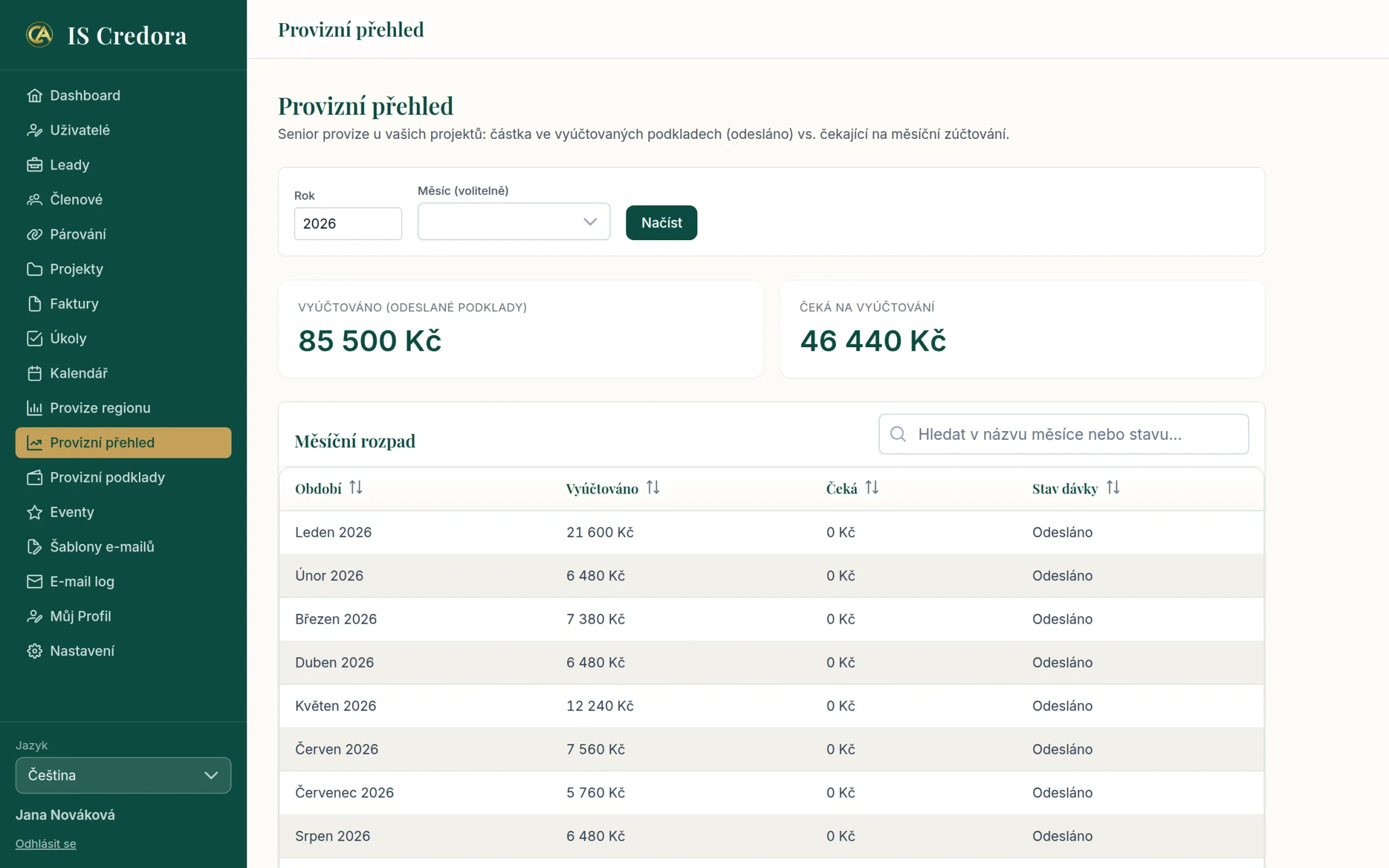Viewport: 1389px width, 868px height.
Task: Click the E-mail log envelope icon
Action: [x=35, y=582]
